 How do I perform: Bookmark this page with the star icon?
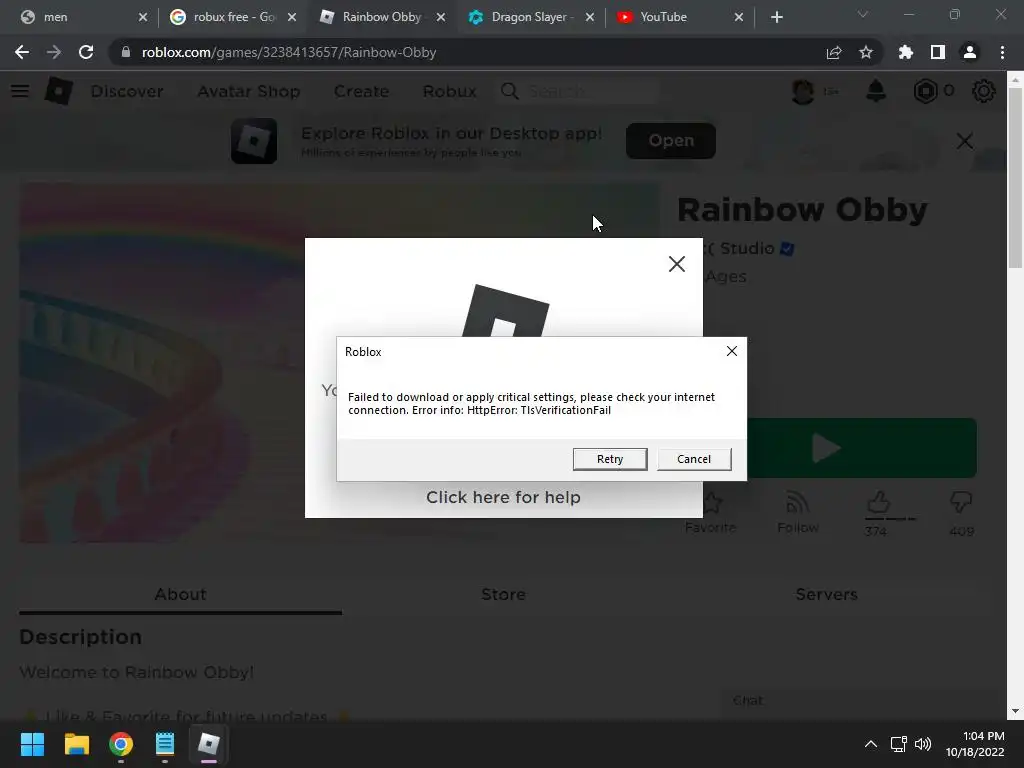pyautogui.click(x=865, y=52)
